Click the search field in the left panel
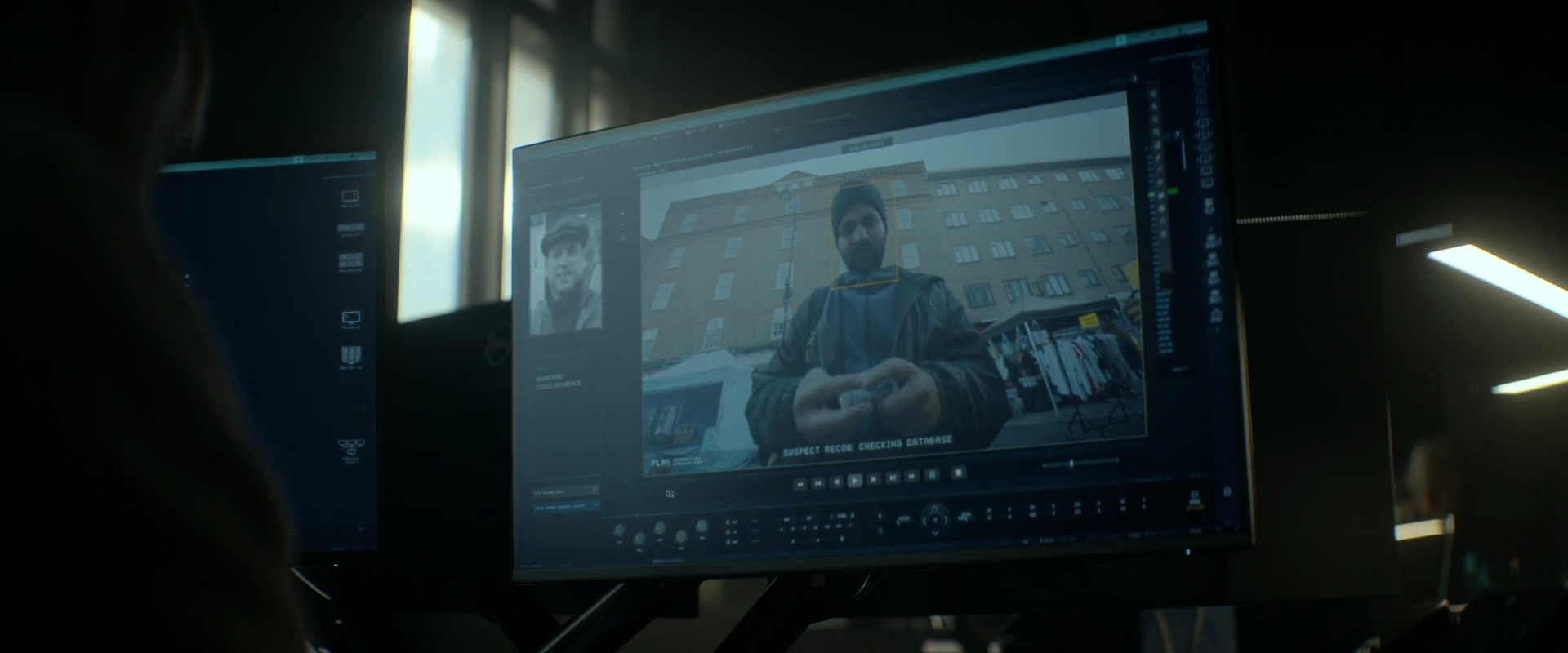This screenshot has height=653, width=1568. click(x=565, y=491)
